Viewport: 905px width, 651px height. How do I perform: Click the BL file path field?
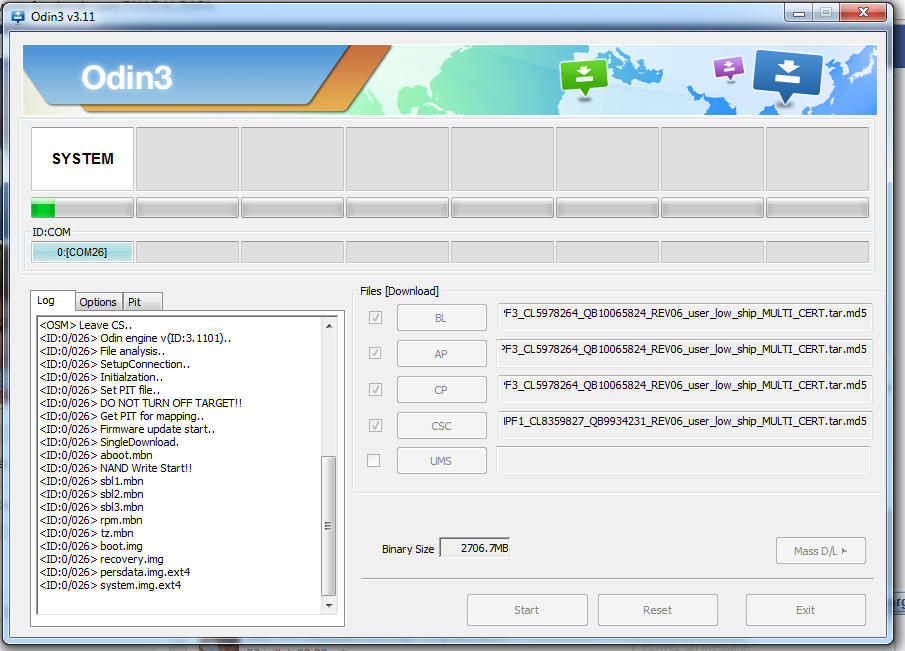[685, 317]
